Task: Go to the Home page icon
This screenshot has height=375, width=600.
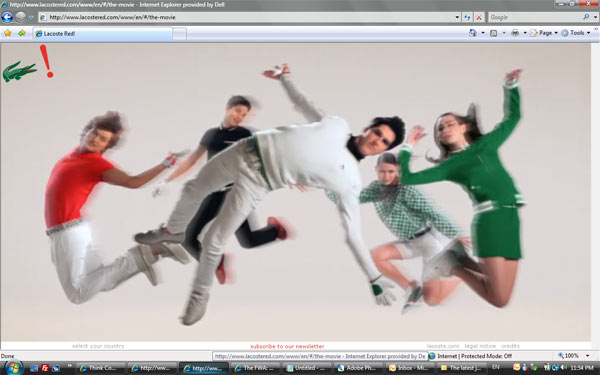Action: pos(473,33)
